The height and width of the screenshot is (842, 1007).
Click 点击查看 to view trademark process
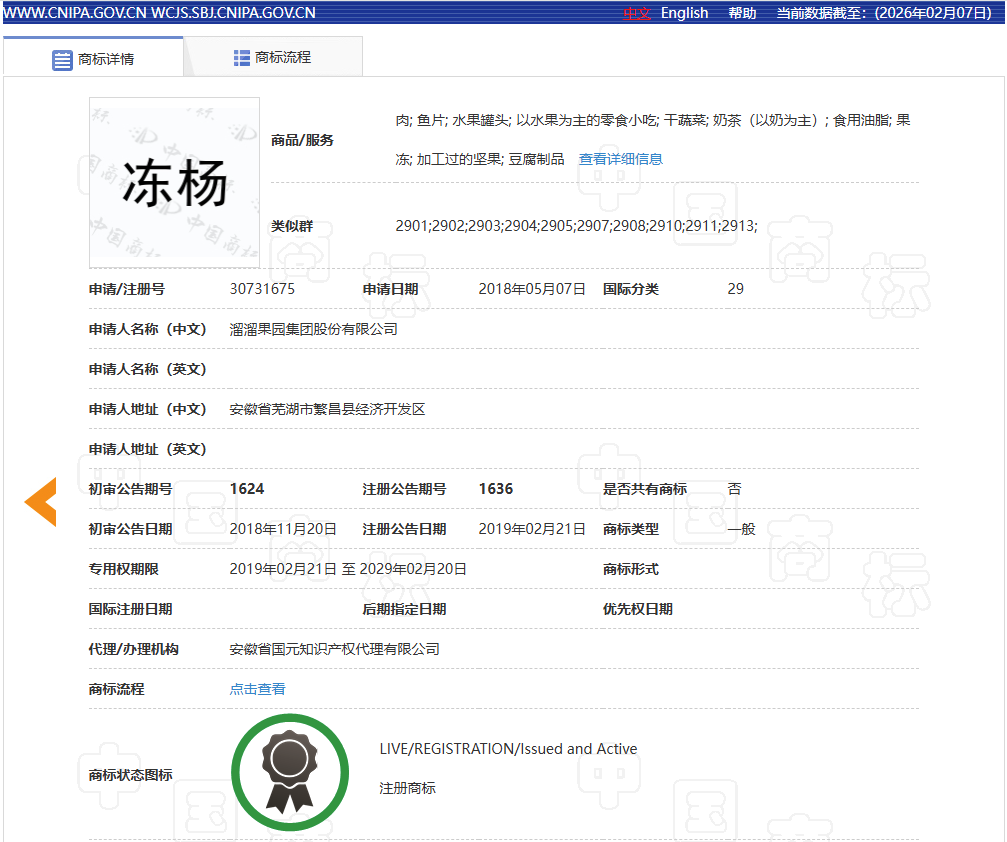(257, 689)
